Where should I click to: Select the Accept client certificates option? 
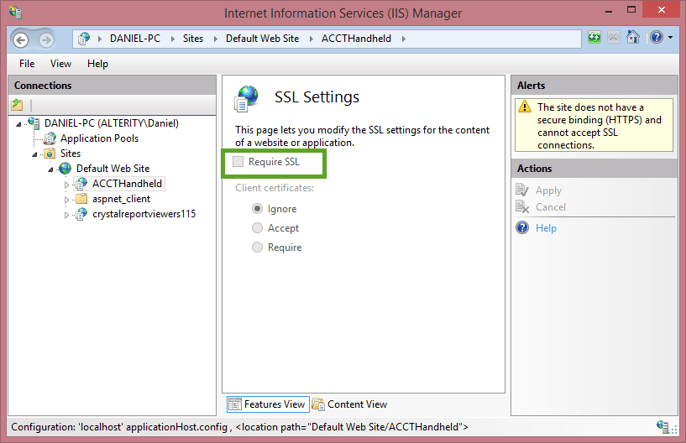[x=257, y=228]
